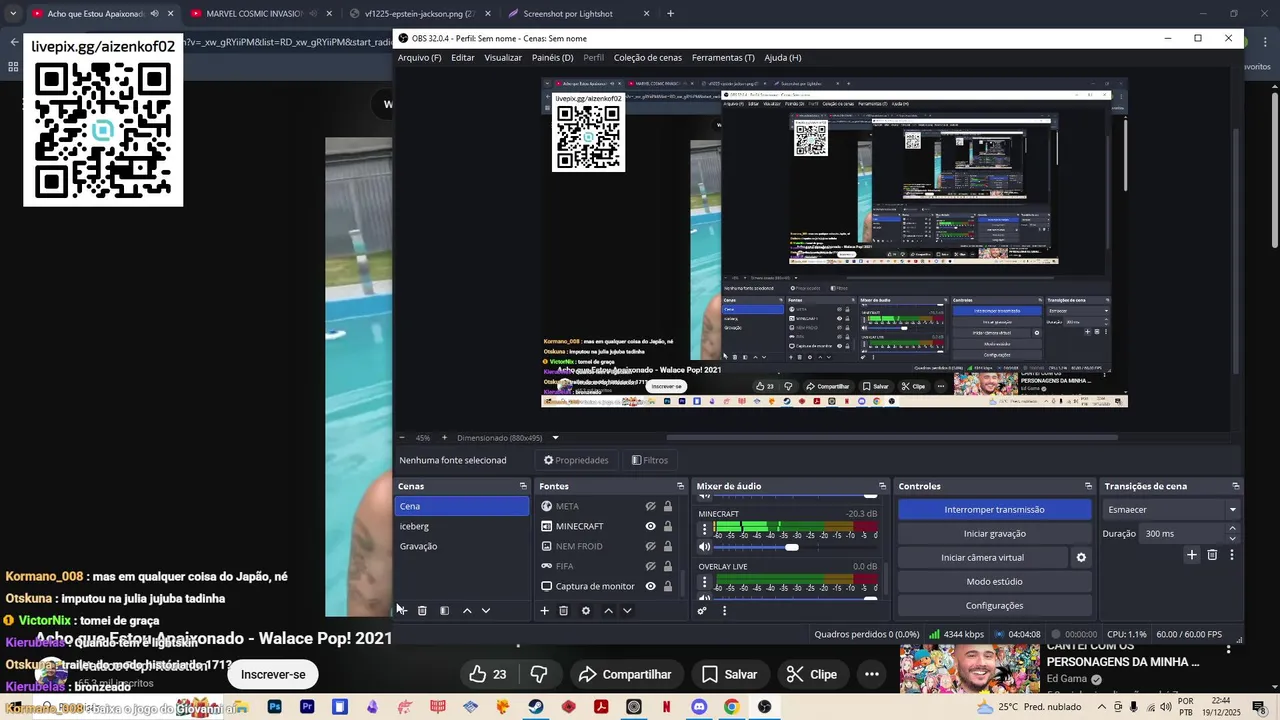Edit the transition Duração 300 ms field
Viewport: 1280px width, 720px height.
point(1181,534)
